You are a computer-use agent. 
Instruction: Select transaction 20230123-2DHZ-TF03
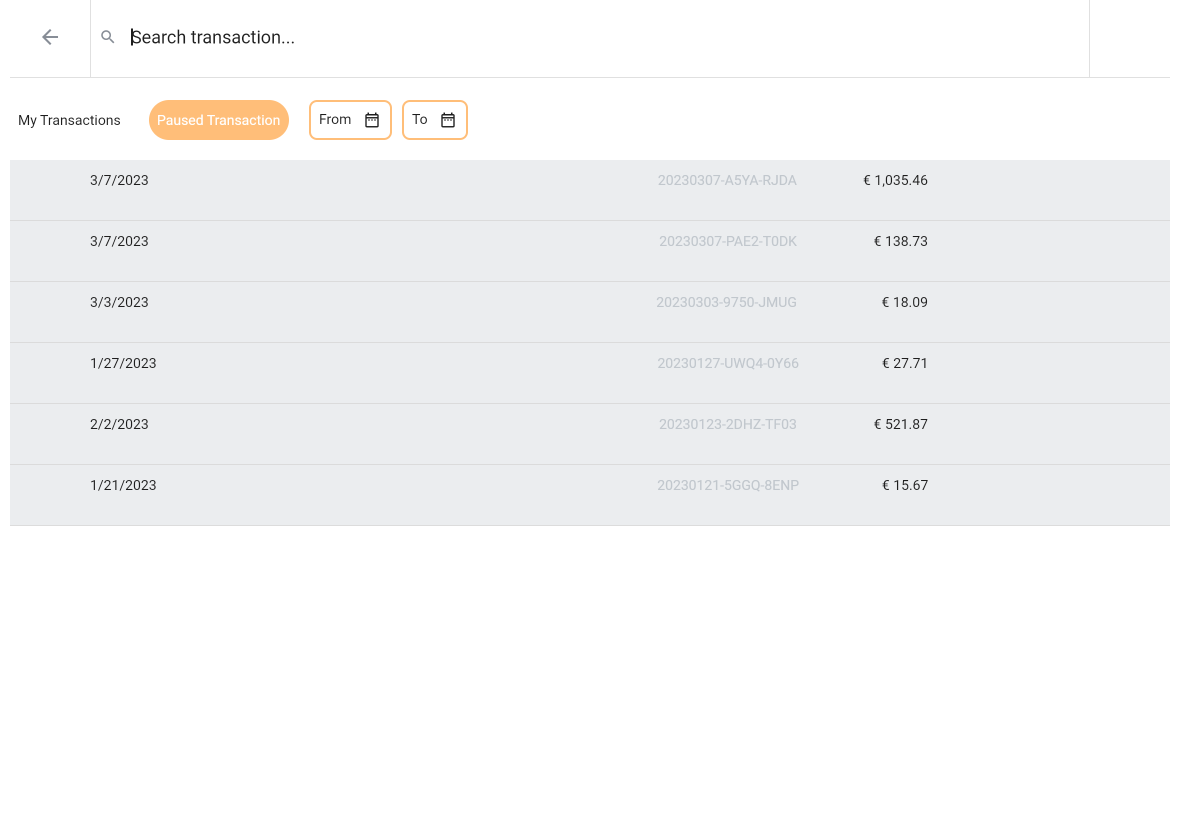(727, 425)
